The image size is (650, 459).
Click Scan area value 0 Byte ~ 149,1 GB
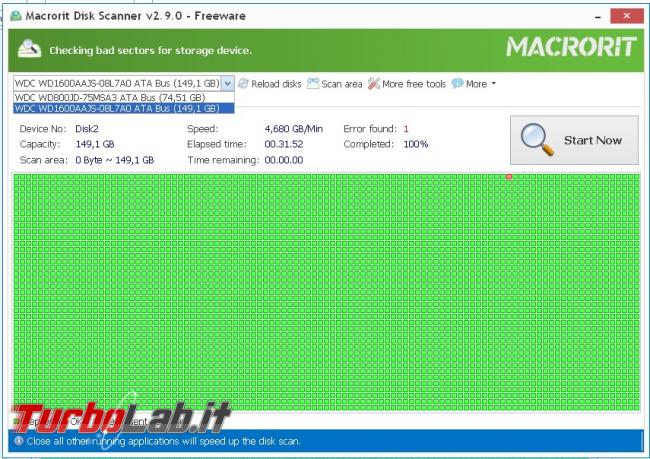(x=115, y=160)
